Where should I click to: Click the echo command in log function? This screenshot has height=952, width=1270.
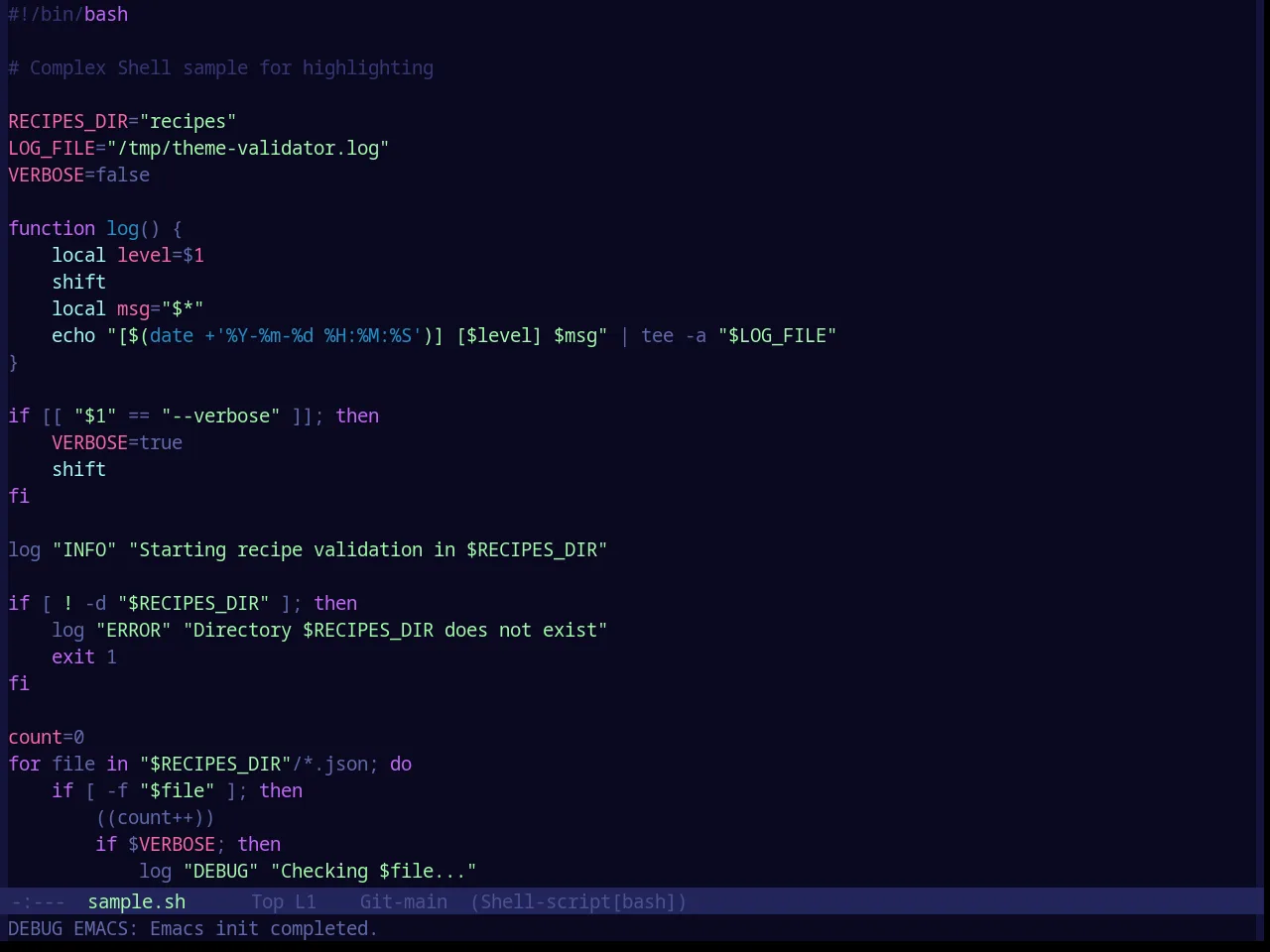pos(73,335)
